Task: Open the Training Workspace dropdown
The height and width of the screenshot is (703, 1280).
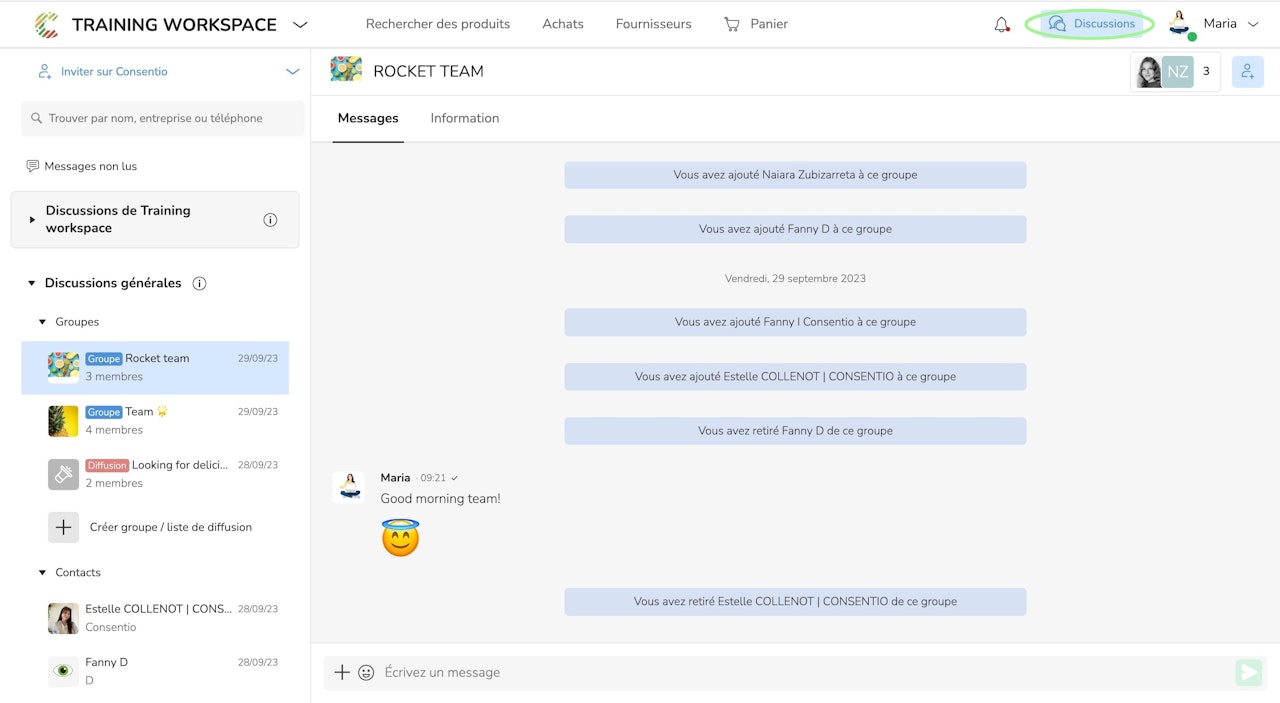Action: pyautogui.click(x=300, y=25)
